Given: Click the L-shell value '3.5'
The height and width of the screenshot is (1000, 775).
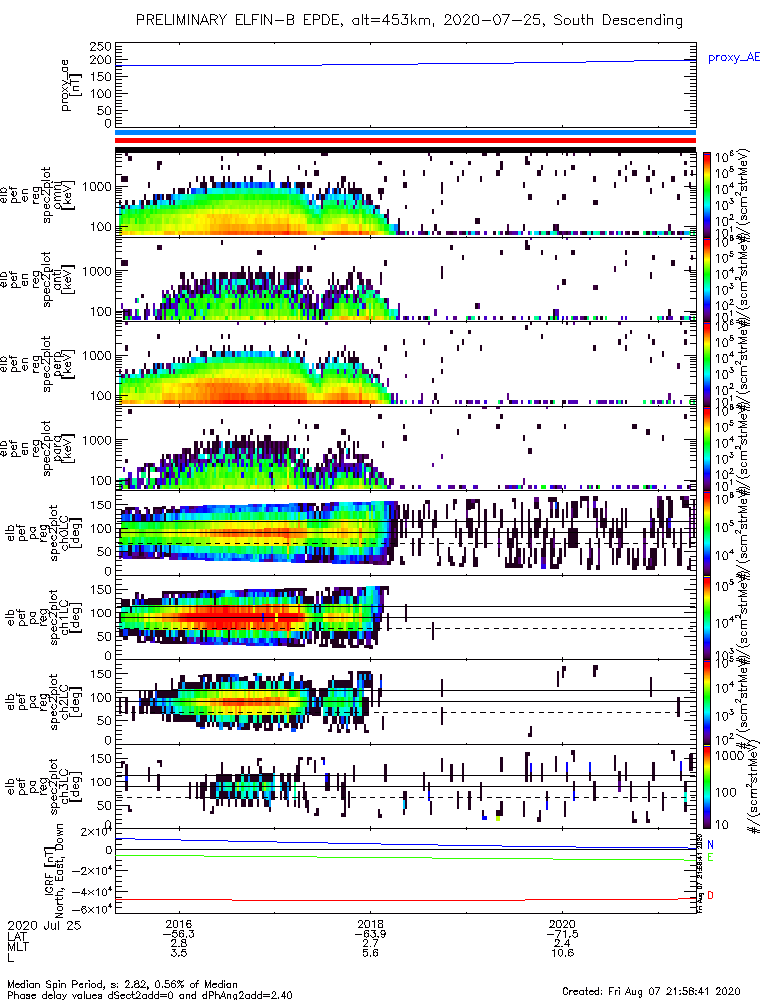Looking at the screenshot, I should pos(179,953).
